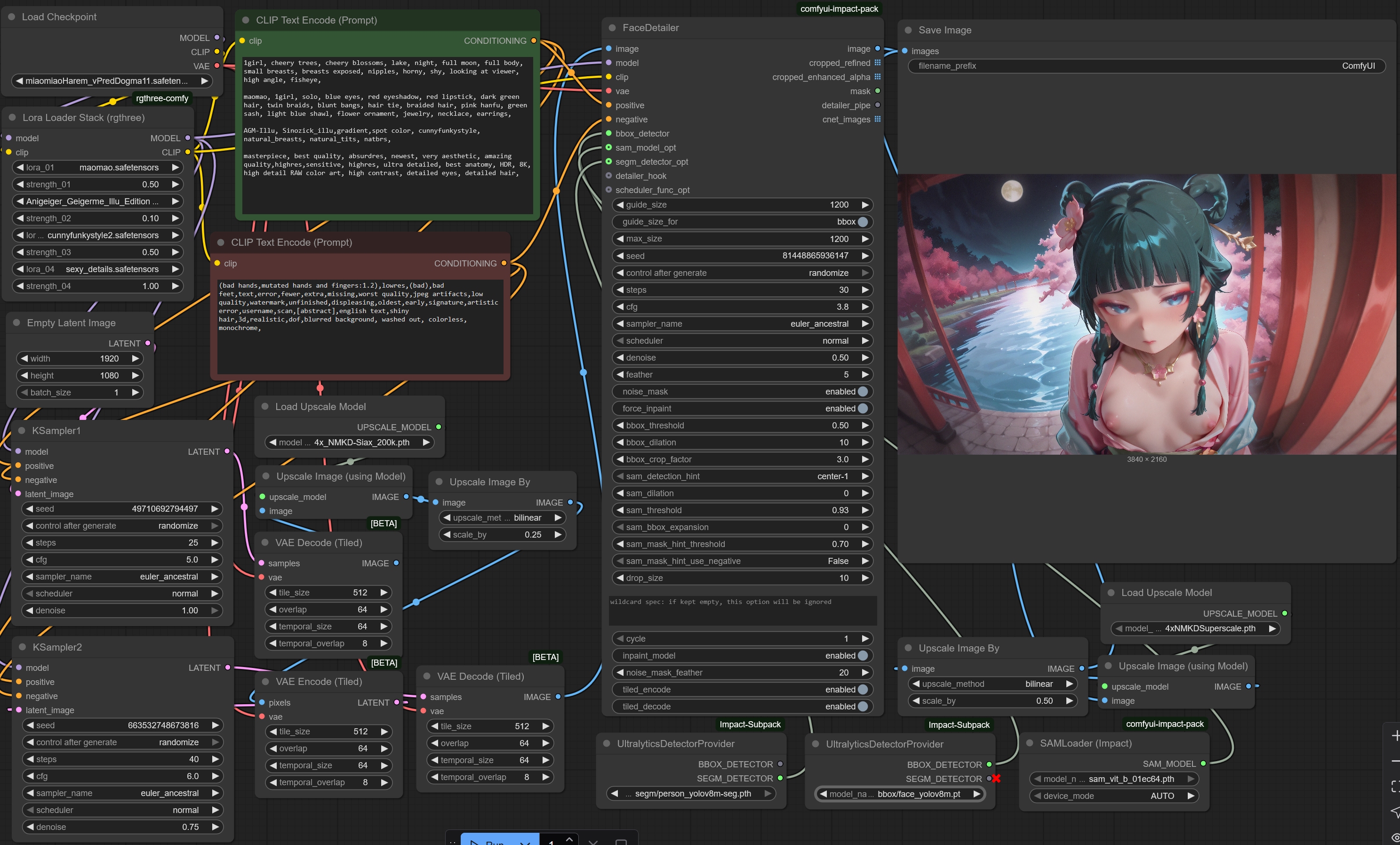The height and width of the screenshot is (845, 1400).
Task: Toggle the inpaint_model enabled switch
Action: tap(863, 656)
